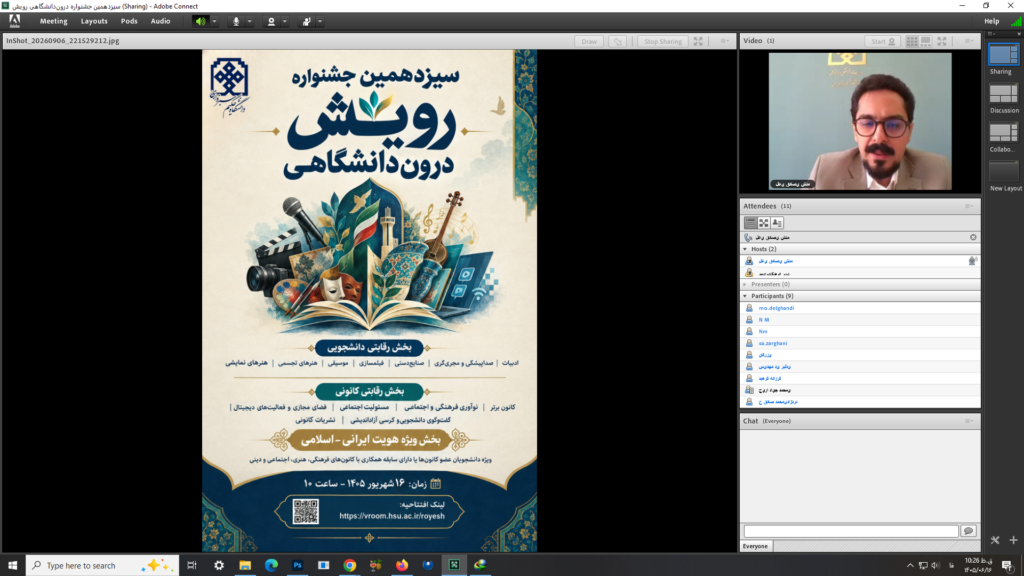Toggle full screen for Share pod
1024x576 pixels.
698,41
